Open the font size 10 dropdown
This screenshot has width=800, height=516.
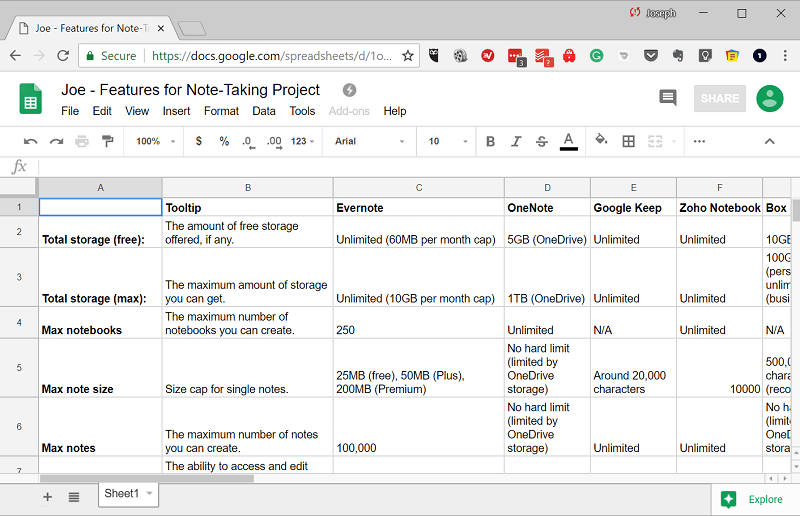pyautogui.click(x=448, y=141)
